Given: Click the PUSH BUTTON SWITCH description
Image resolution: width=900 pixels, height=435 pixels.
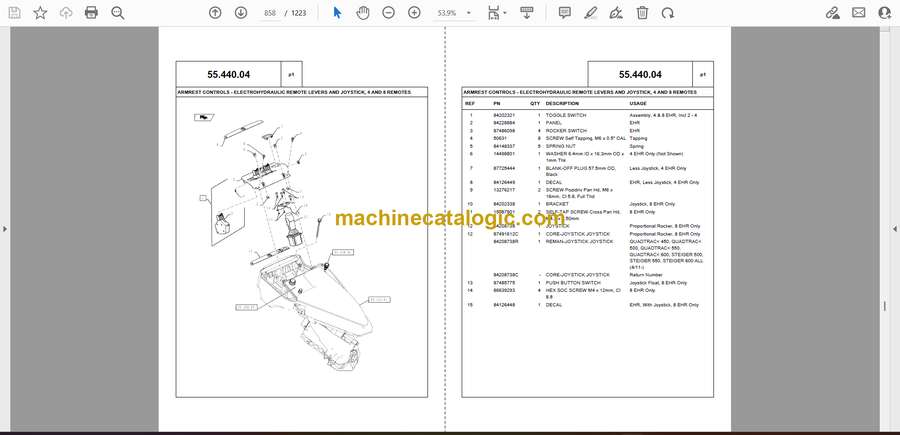Looking at the screenshot, I should (573, 283).
